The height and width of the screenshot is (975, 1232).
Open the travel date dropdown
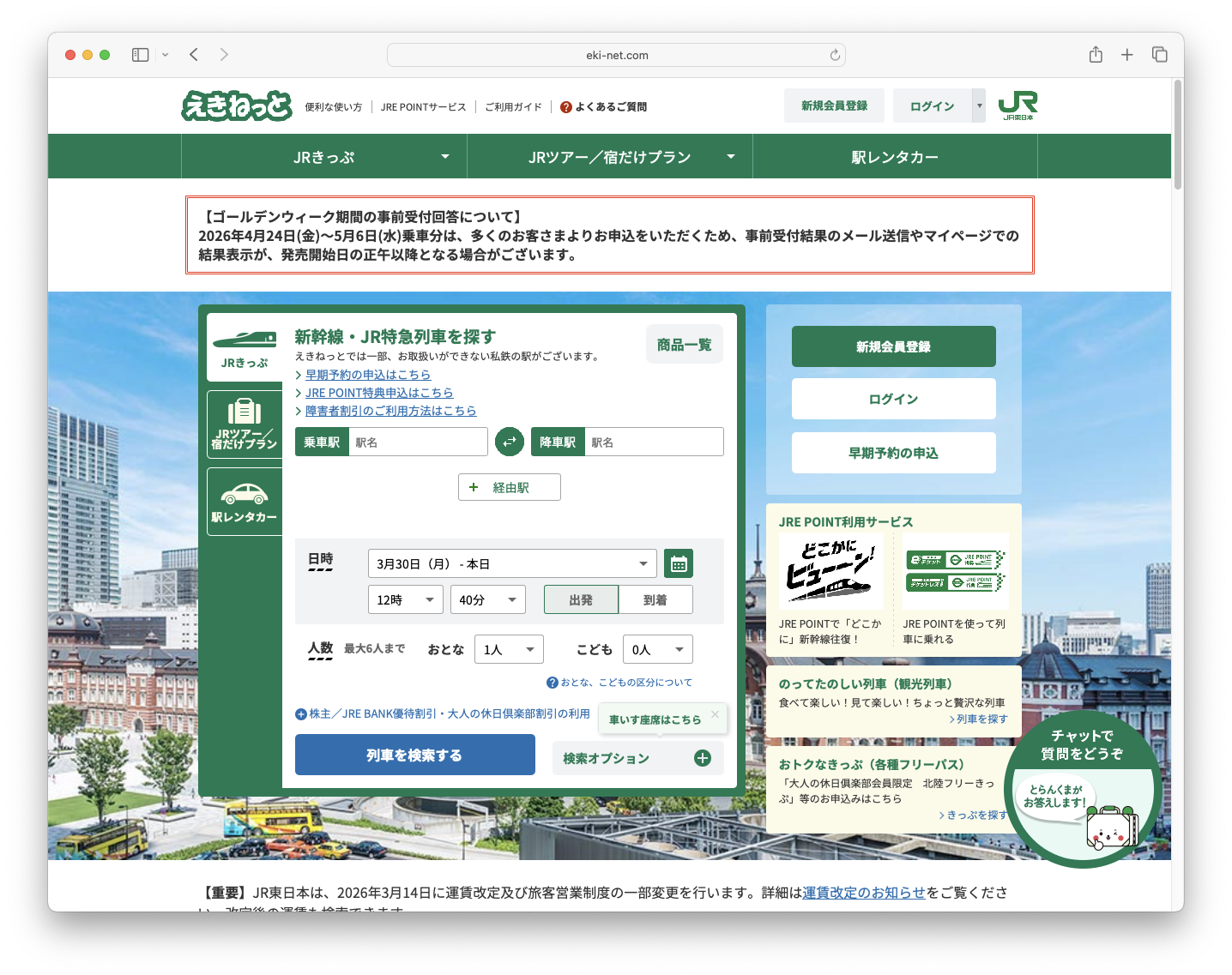[512, 563]
